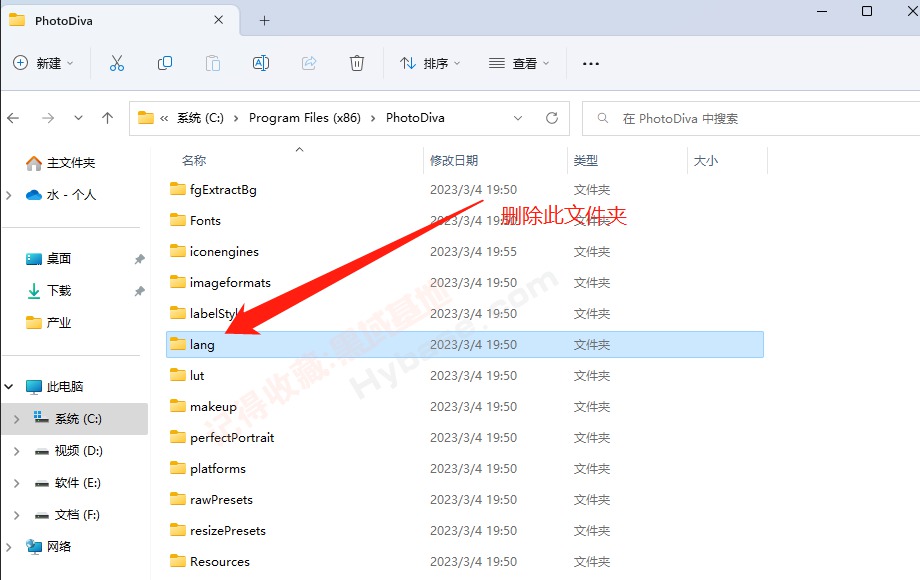The height and width of the screenshot is (580, 920).
Task: Click the search box 在 PhotoDiva 中搜索
Action: [751, 118]
